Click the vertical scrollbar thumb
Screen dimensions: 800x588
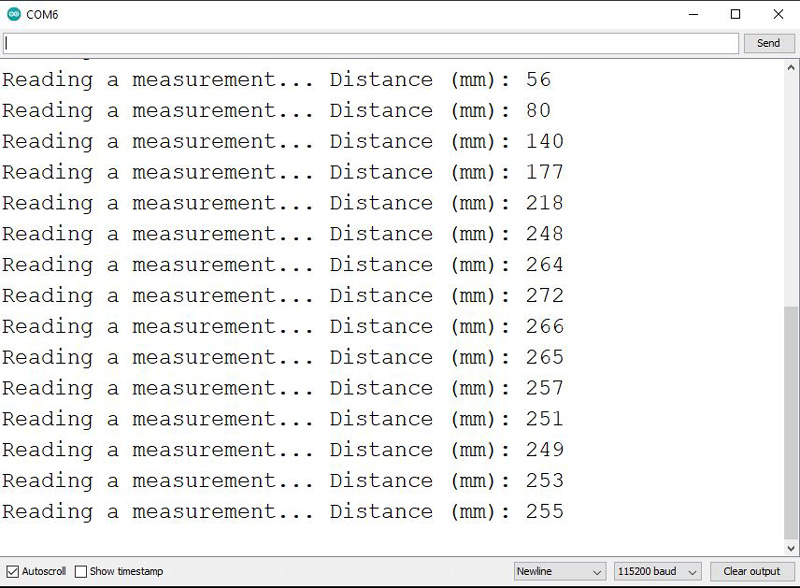791,420
